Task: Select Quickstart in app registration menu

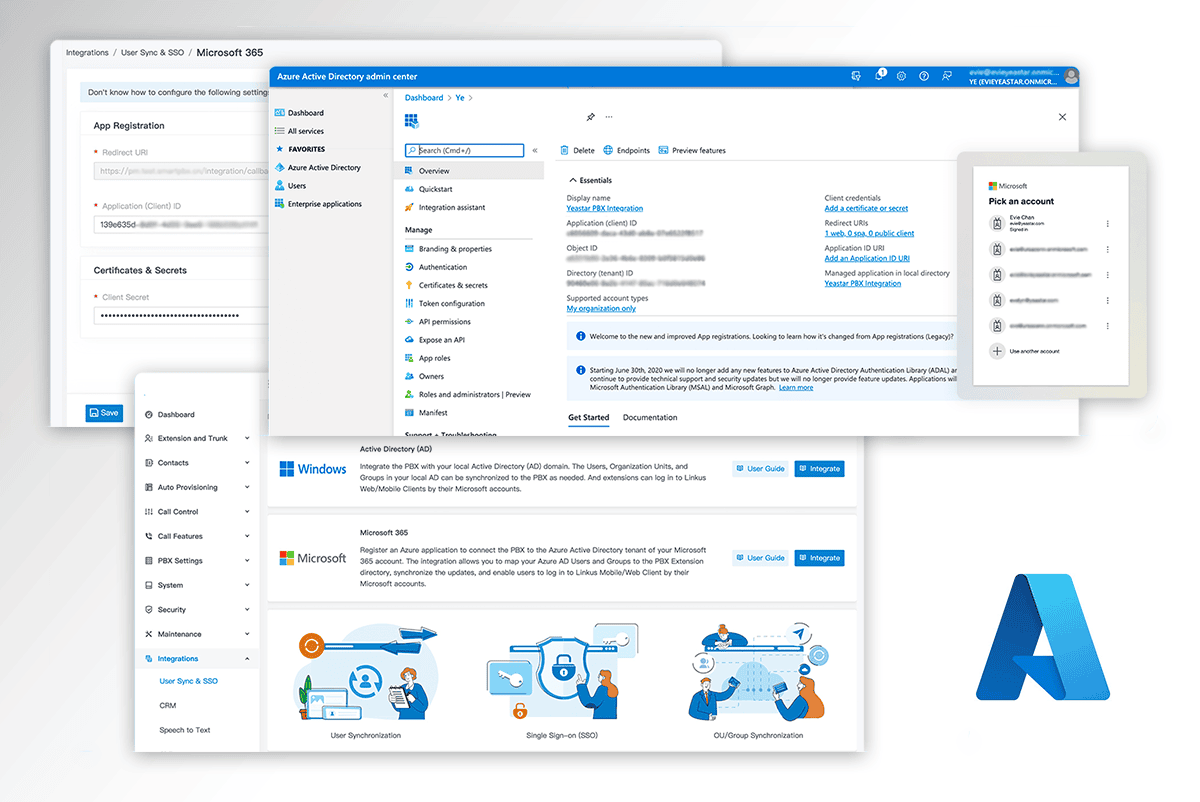Action: click(x=435, y=189)
